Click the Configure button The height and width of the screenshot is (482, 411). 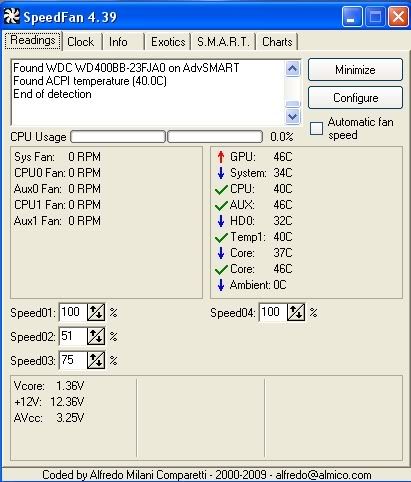pyautogui.click(x=355, y=98)
